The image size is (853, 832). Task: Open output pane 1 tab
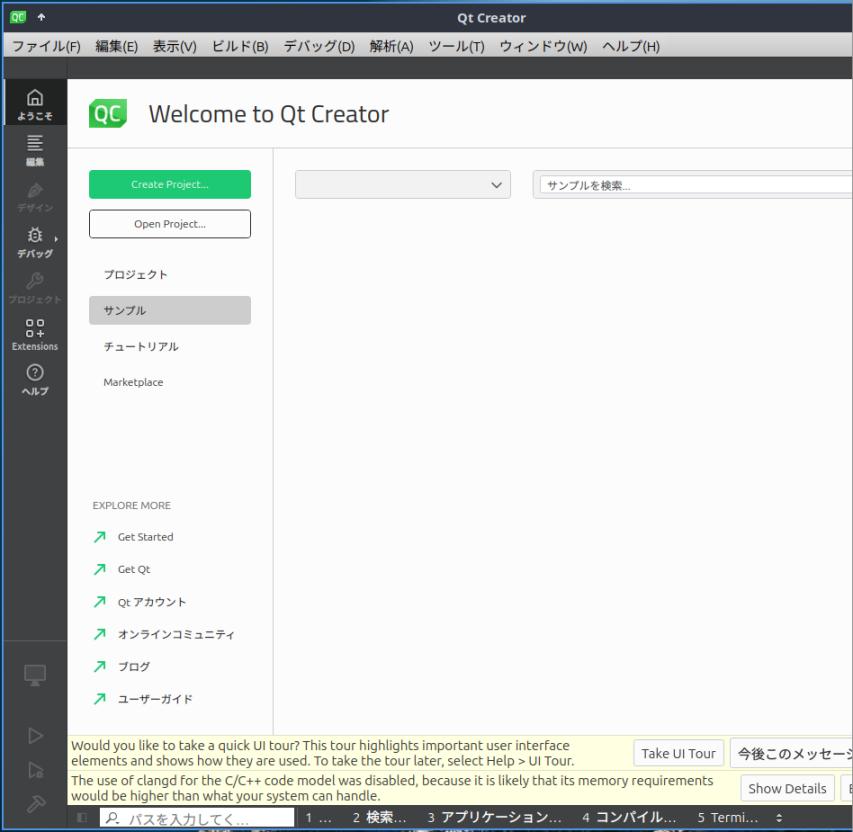(x=318, y=817)
